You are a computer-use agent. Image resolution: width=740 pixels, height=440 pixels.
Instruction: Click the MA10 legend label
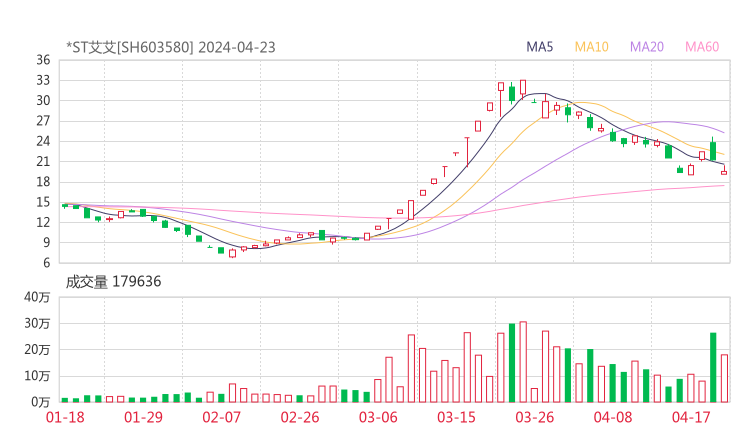click(x=591, y=47)
